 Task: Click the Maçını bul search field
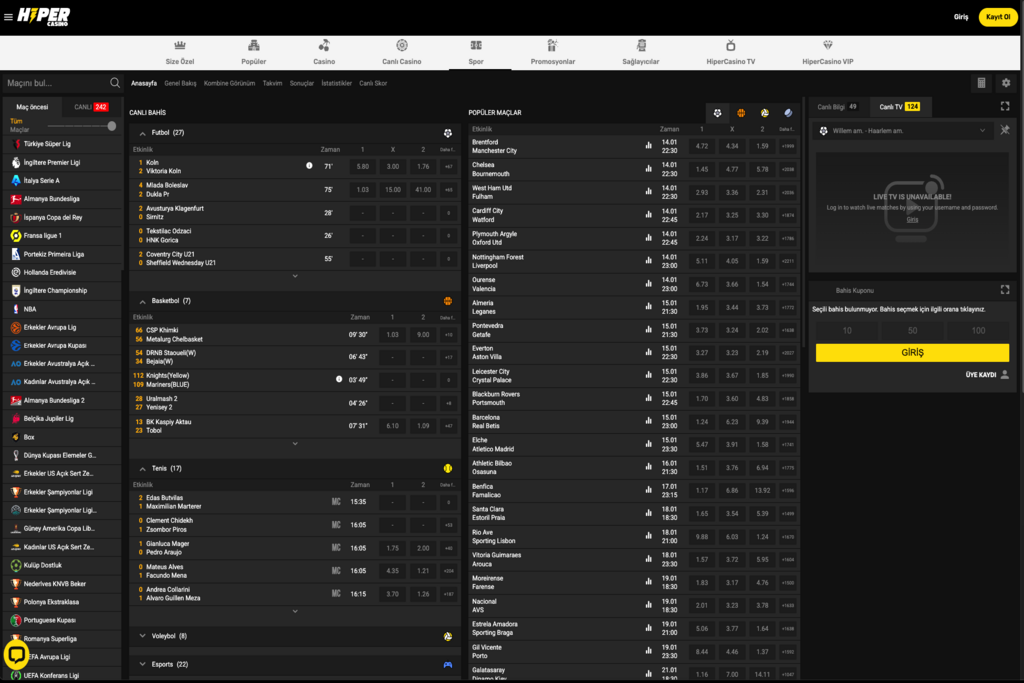pos(56,83)
